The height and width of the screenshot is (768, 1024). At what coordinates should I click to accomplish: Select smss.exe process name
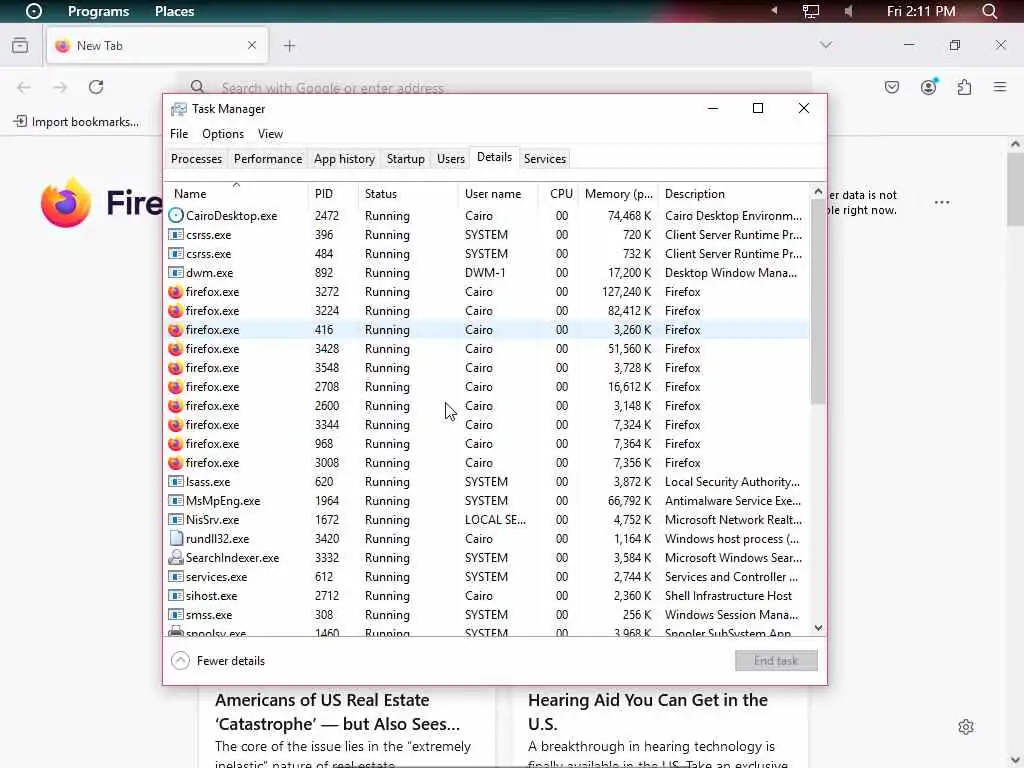[x=209, y=615]
